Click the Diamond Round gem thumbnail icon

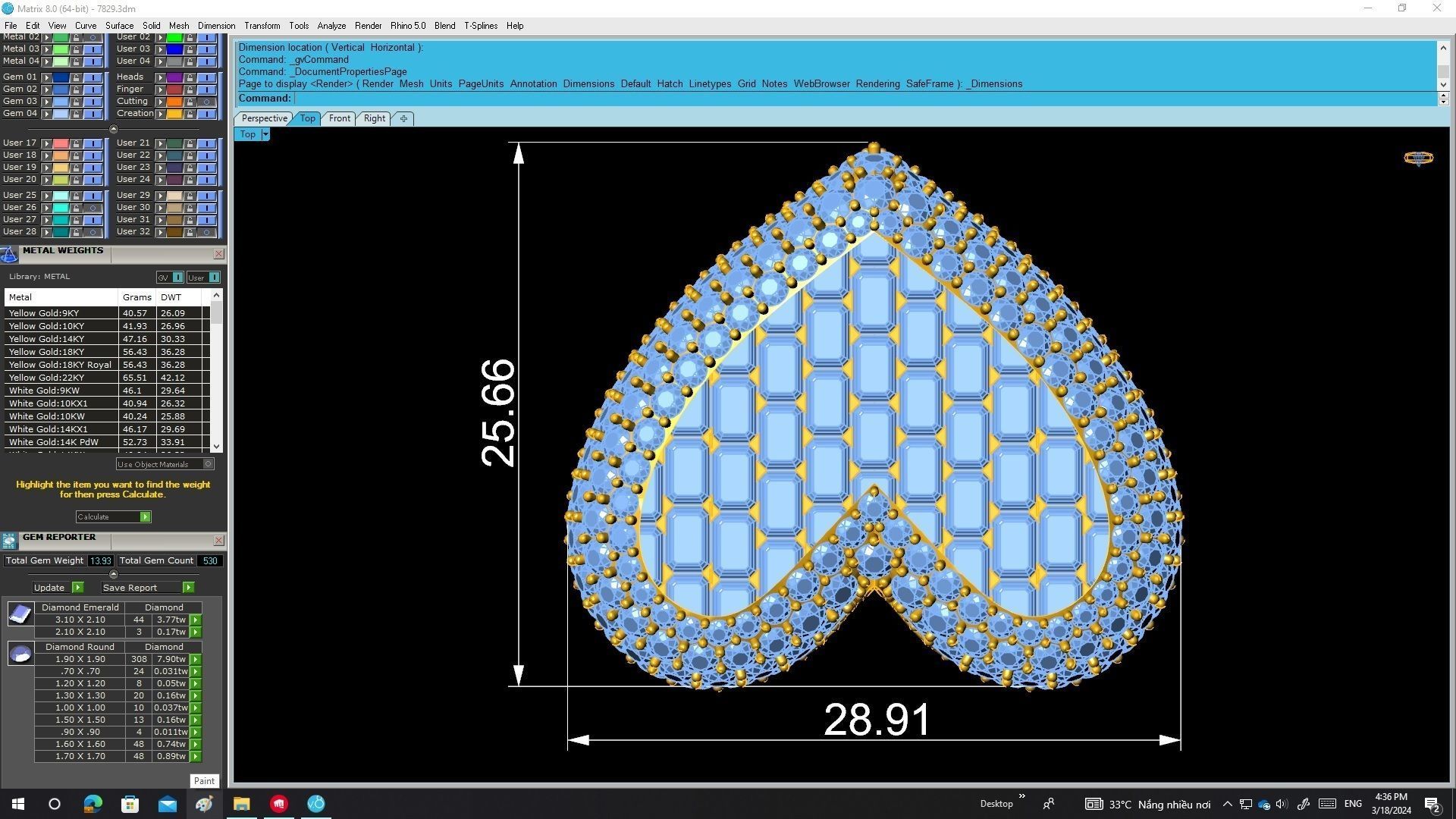(20, 653)
